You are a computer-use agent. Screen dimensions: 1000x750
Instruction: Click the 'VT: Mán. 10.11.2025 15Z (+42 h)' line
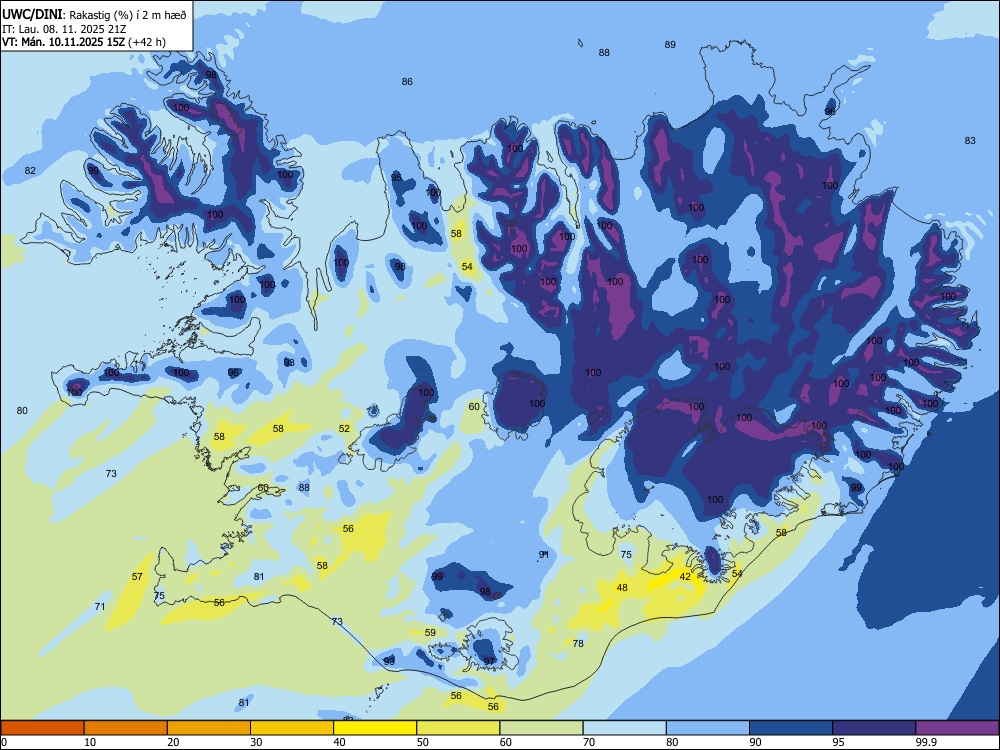pos(84,42)
